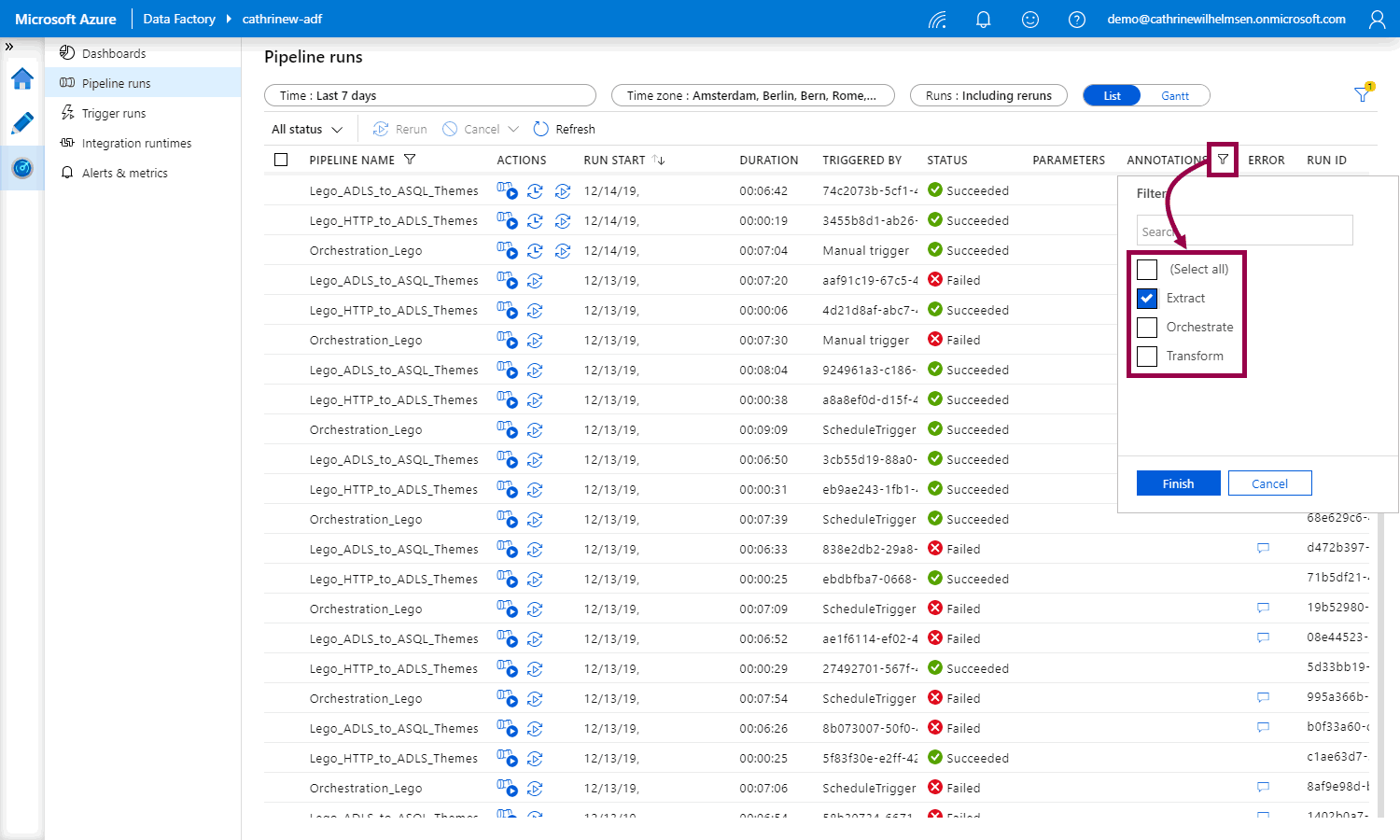Switch to the Gantt view toggle
This screenshot has width=1400, height=840.
[1174, 95]
